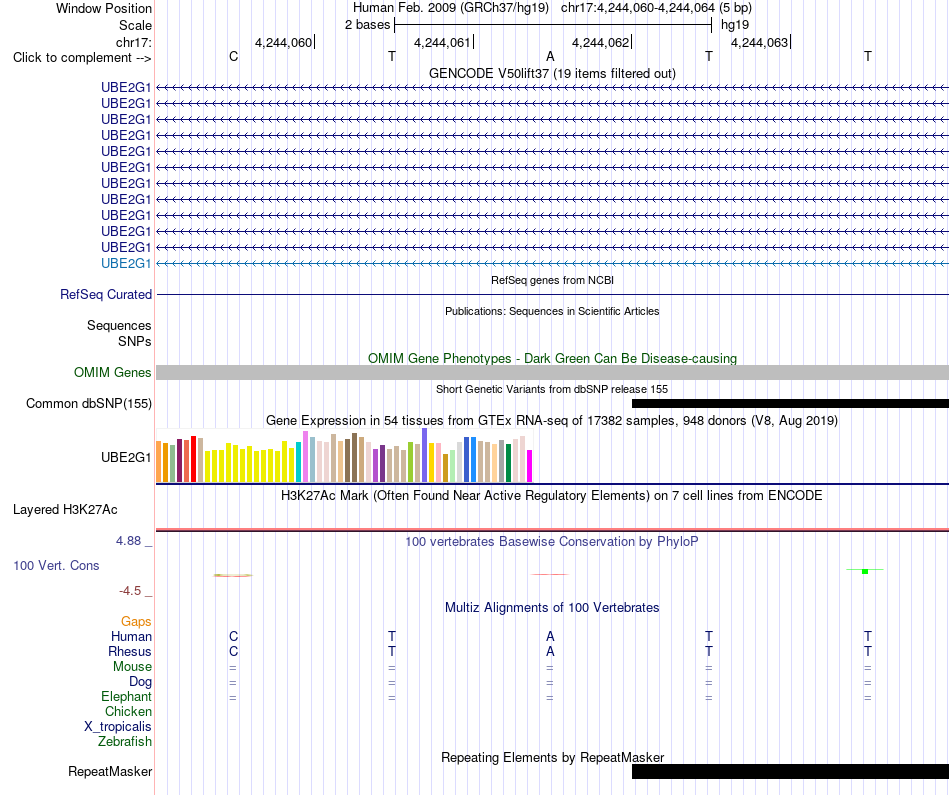Click the Rhesus species label
This screenshot has width=950, height=795.
pos(130,651)
